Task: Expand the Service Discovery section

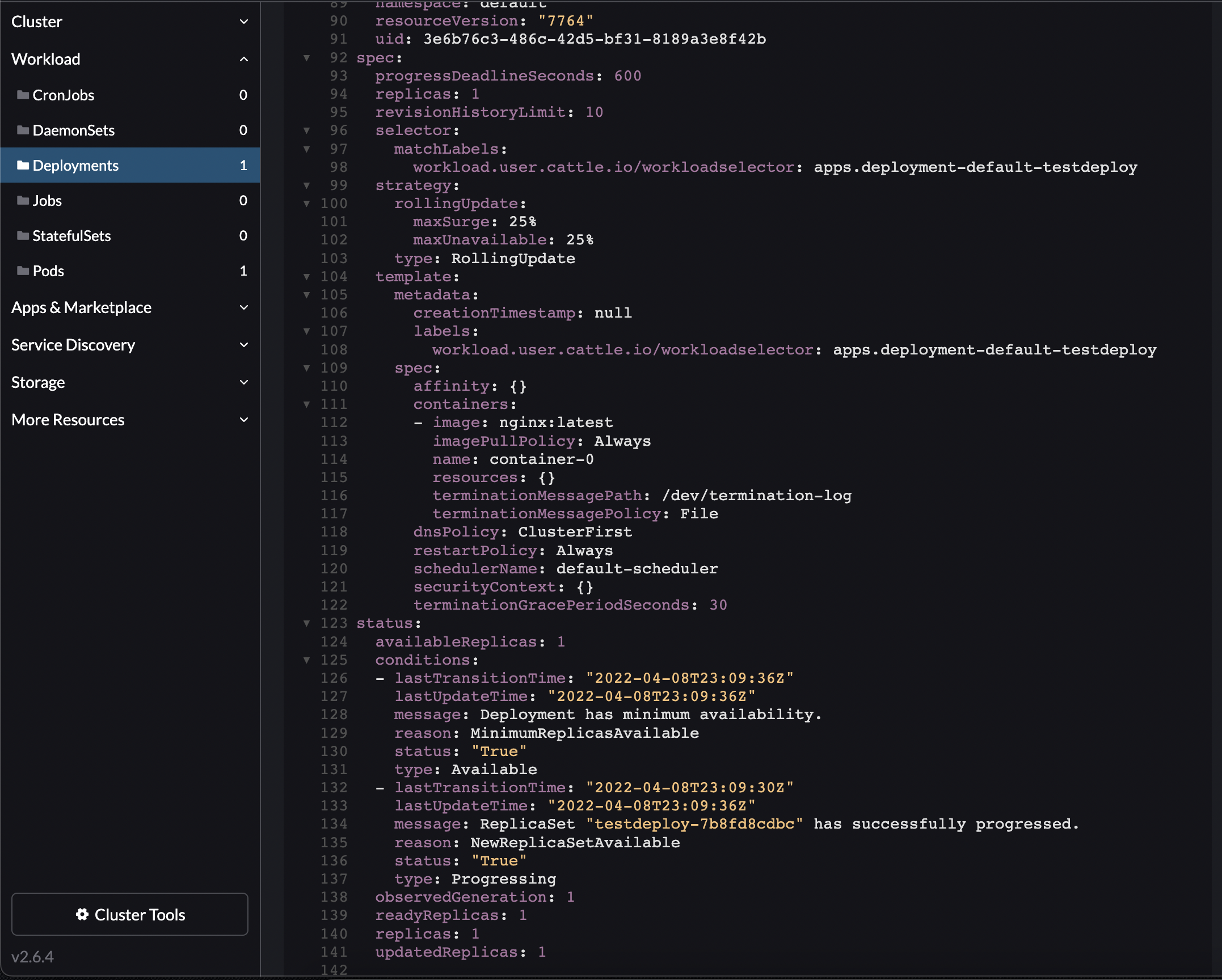Action: pos(244,344)
